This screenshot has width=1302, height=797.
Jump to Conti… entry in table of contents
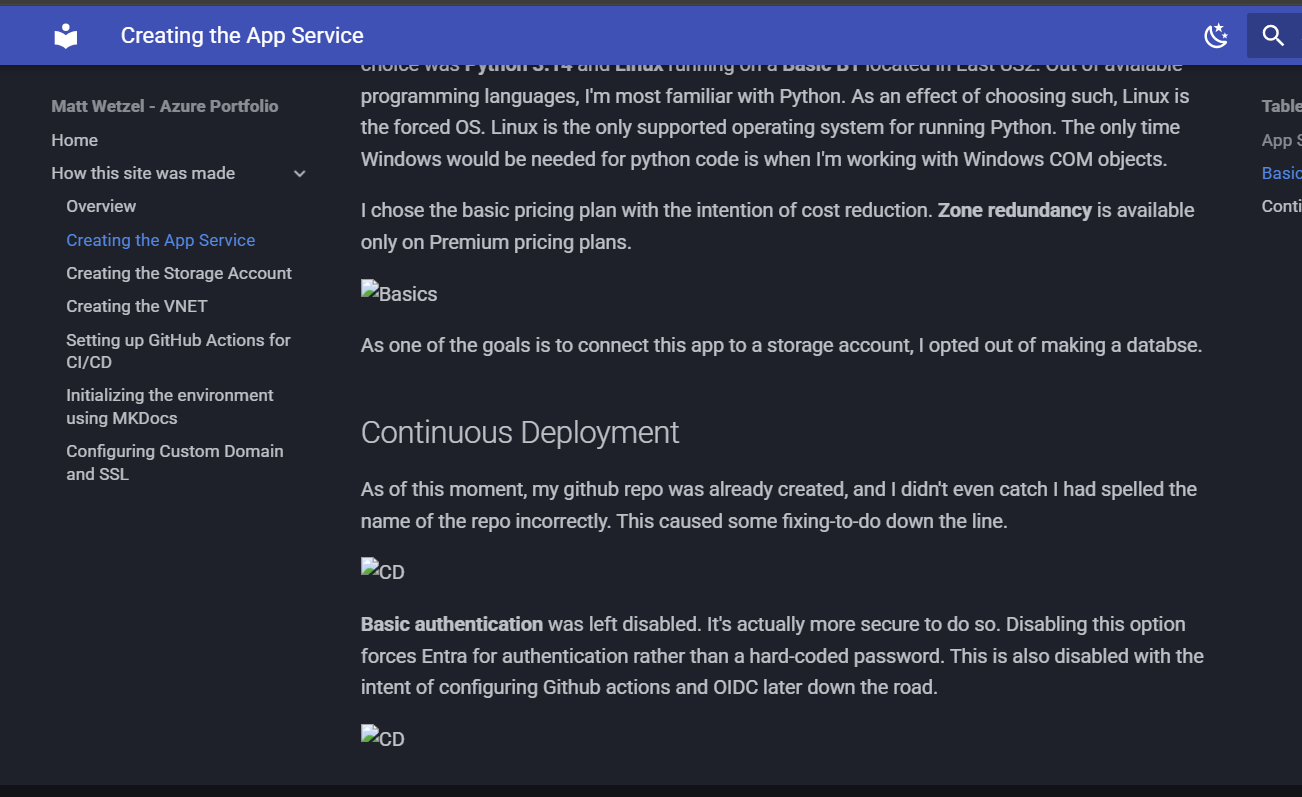coord(1281,206)
